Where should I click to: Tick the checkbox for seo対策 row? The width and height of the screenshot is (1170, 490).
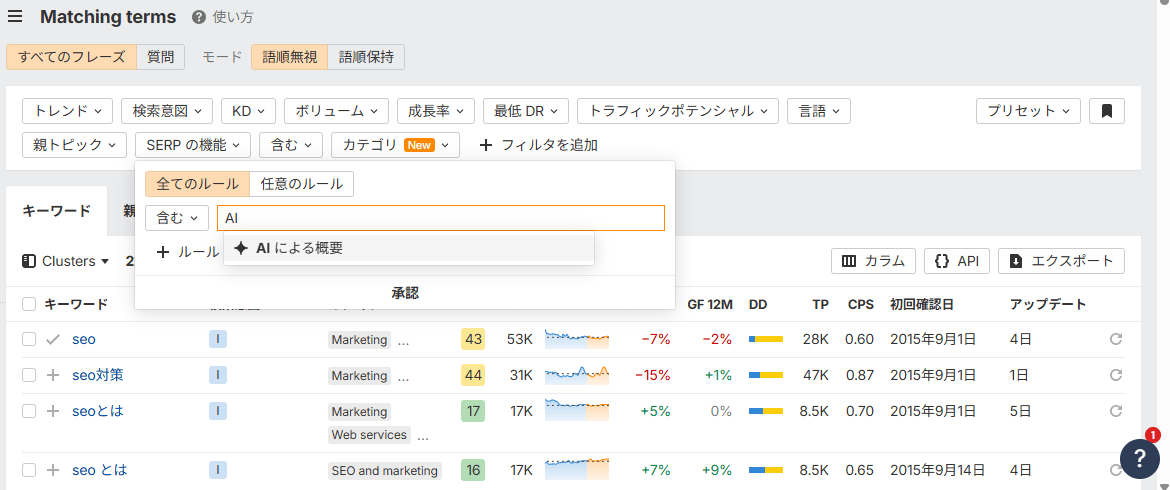[x=29, y=375]
